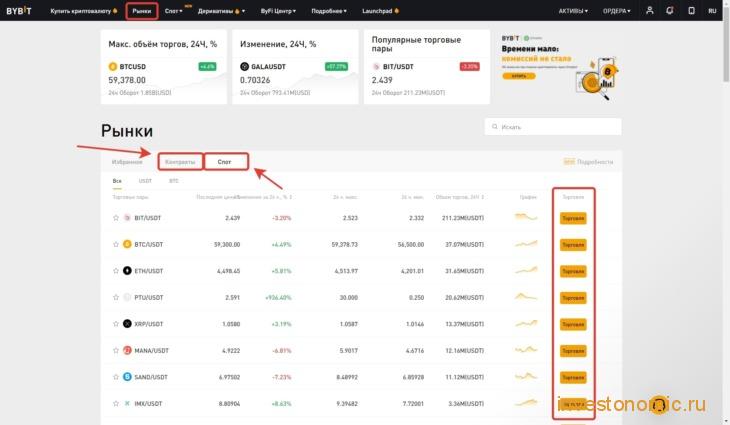Image resolution: width=730 pixels, height=425 pixels.
Task: Click the mobile app download icon
Action: (x=691, y=10)
